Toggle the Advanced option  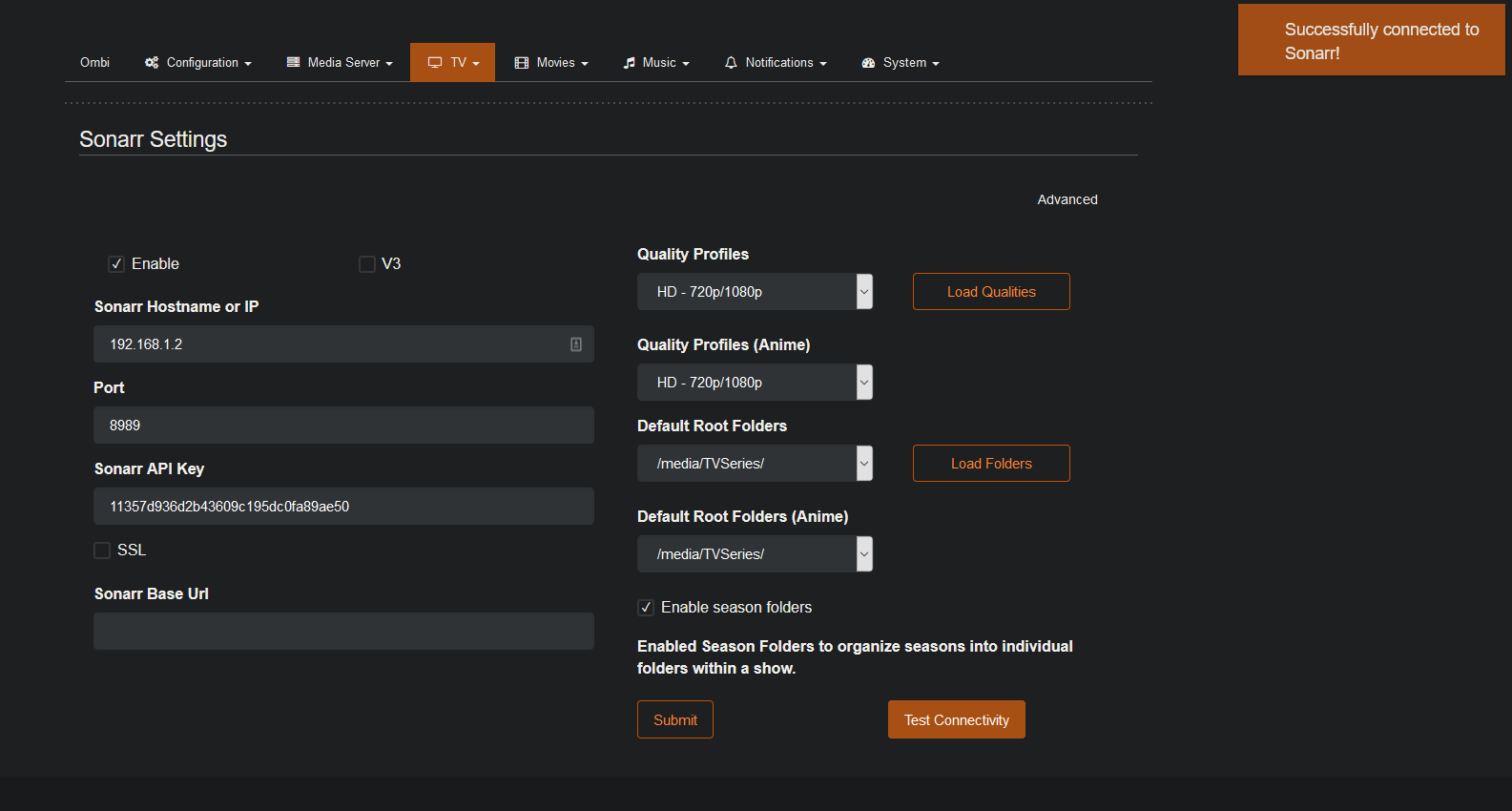[x=1067, y=199]
